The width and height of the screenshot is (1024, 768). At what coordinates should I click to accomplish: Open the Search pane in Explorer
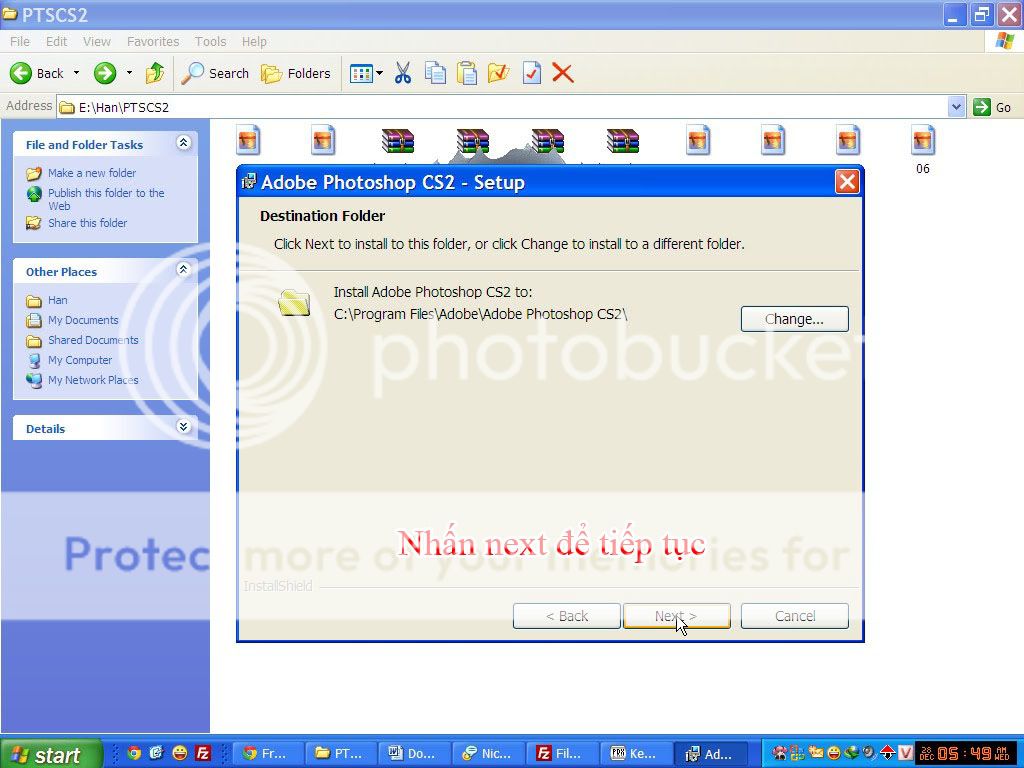click(216, 73)
